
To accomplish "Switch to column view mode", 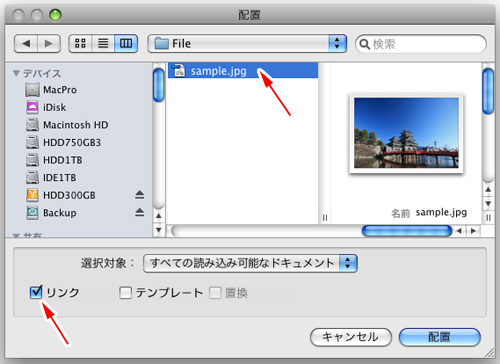I will pyautogui.click(x=126, y=43).
